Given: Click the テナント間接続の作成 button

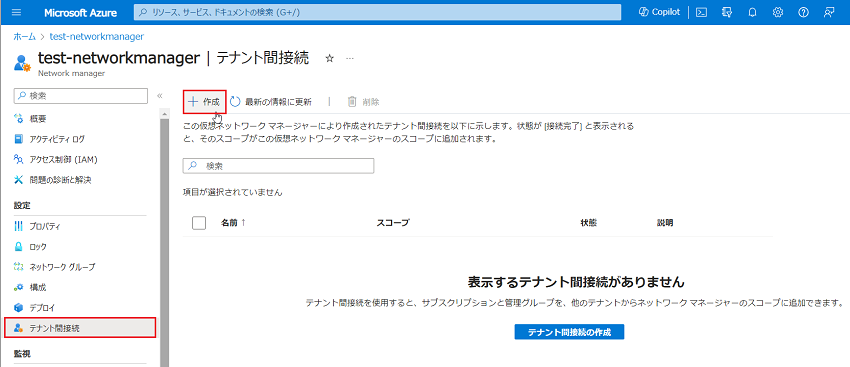Looking at the screenshot, I should 569,332.
